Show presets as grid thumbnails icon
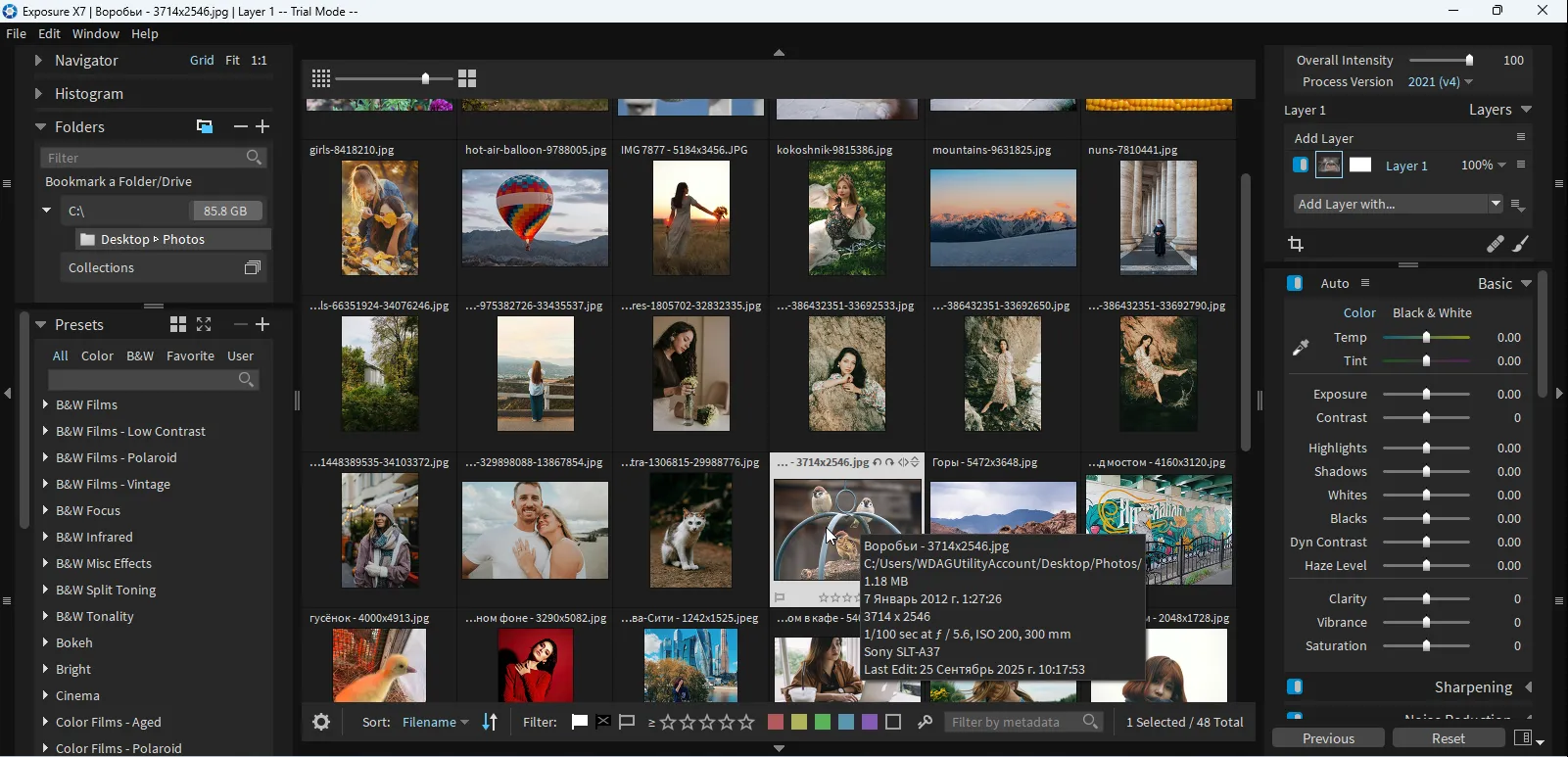 tap(178, 324)
